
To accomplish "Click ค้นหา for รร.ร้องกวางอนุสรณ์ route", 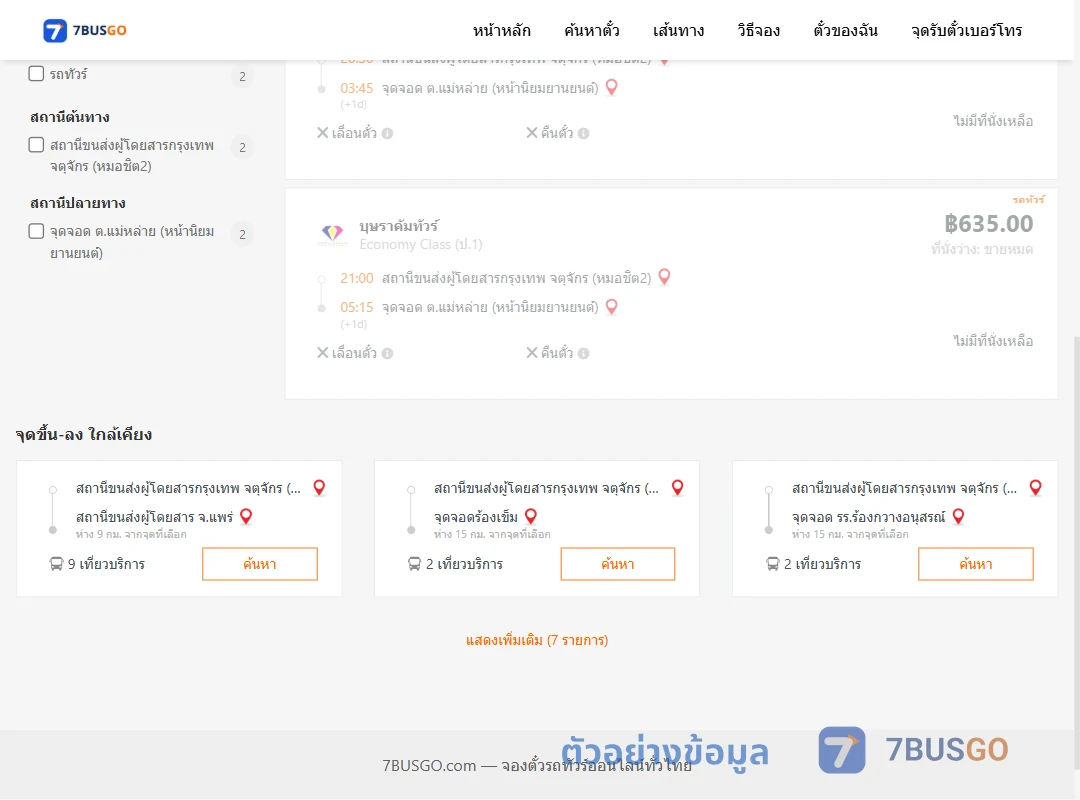I will (975, 564).
